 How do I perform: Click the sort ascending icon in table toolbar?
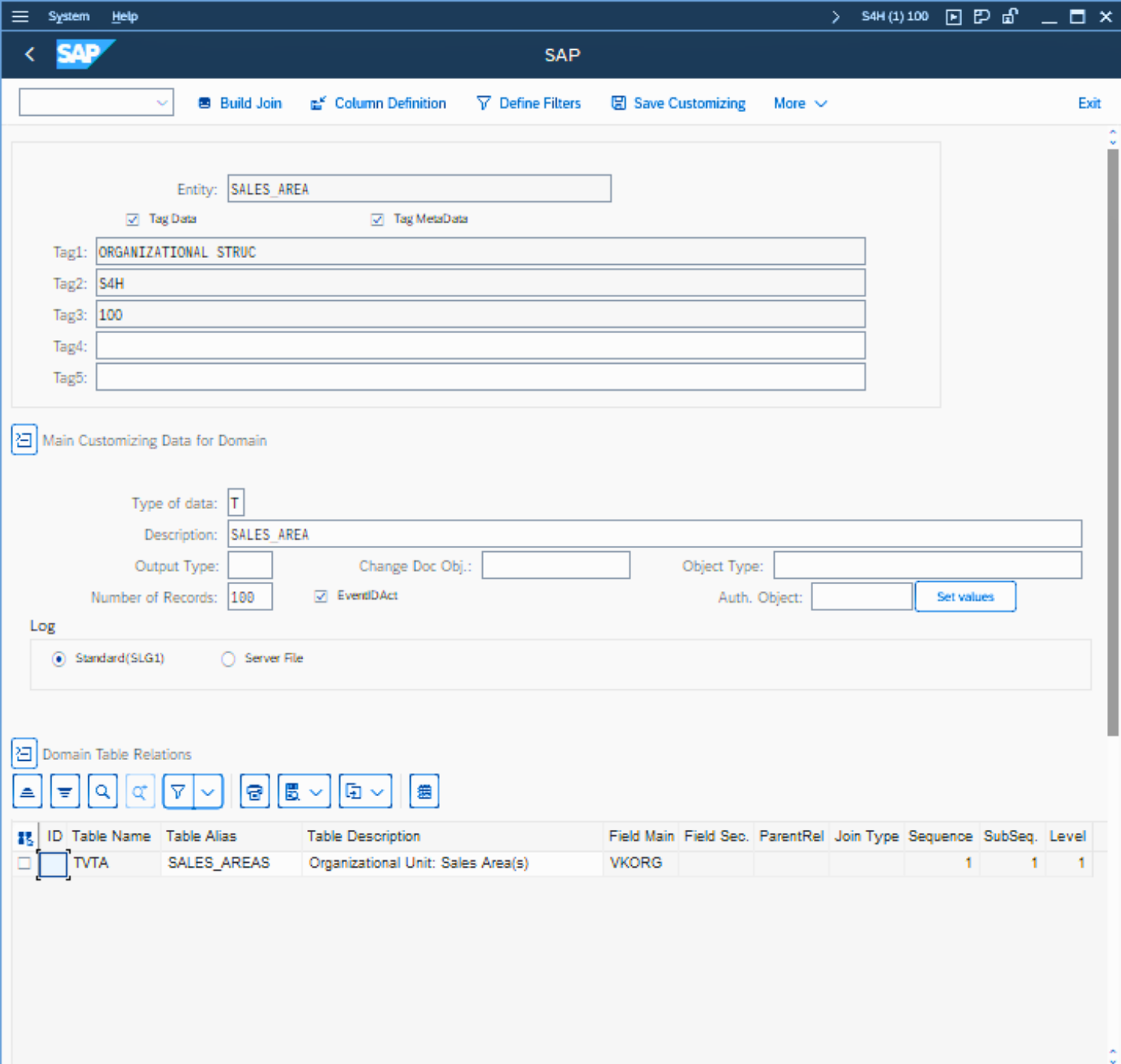point(28,791)
